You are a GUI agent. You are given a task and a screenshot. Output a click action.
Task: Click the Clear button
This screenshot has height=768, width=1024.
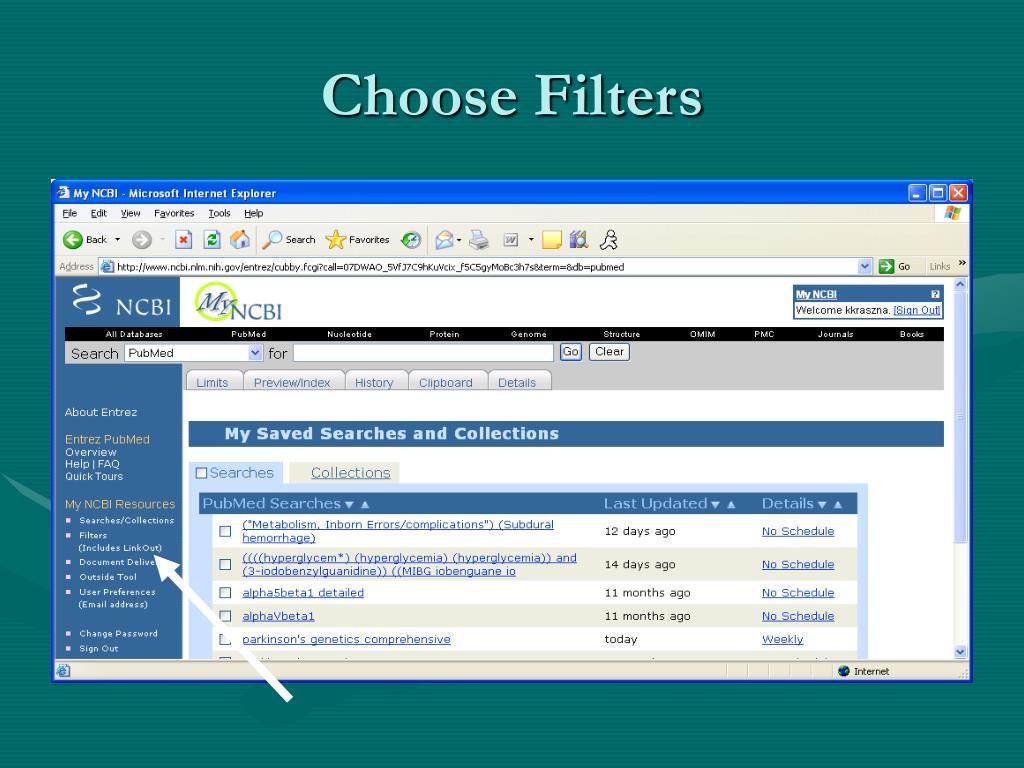click(609, 351)
